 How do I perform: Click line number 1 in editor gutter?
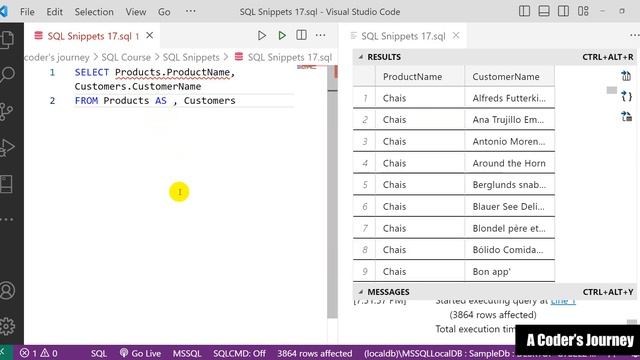[52, 73]
